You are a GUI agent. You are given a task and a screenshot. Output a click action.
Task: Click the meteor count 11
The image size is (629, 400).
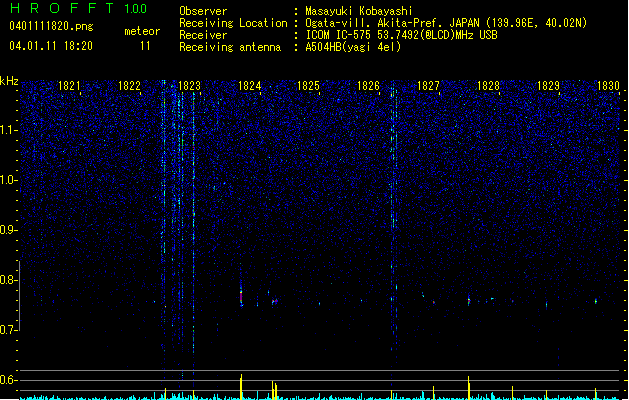(x=145, y=46)
